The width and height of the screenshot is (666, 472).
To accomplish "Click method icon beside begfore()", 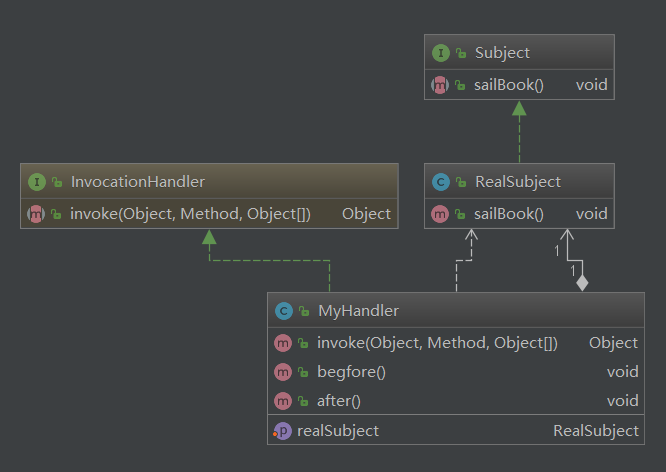I will pos(283,372).
